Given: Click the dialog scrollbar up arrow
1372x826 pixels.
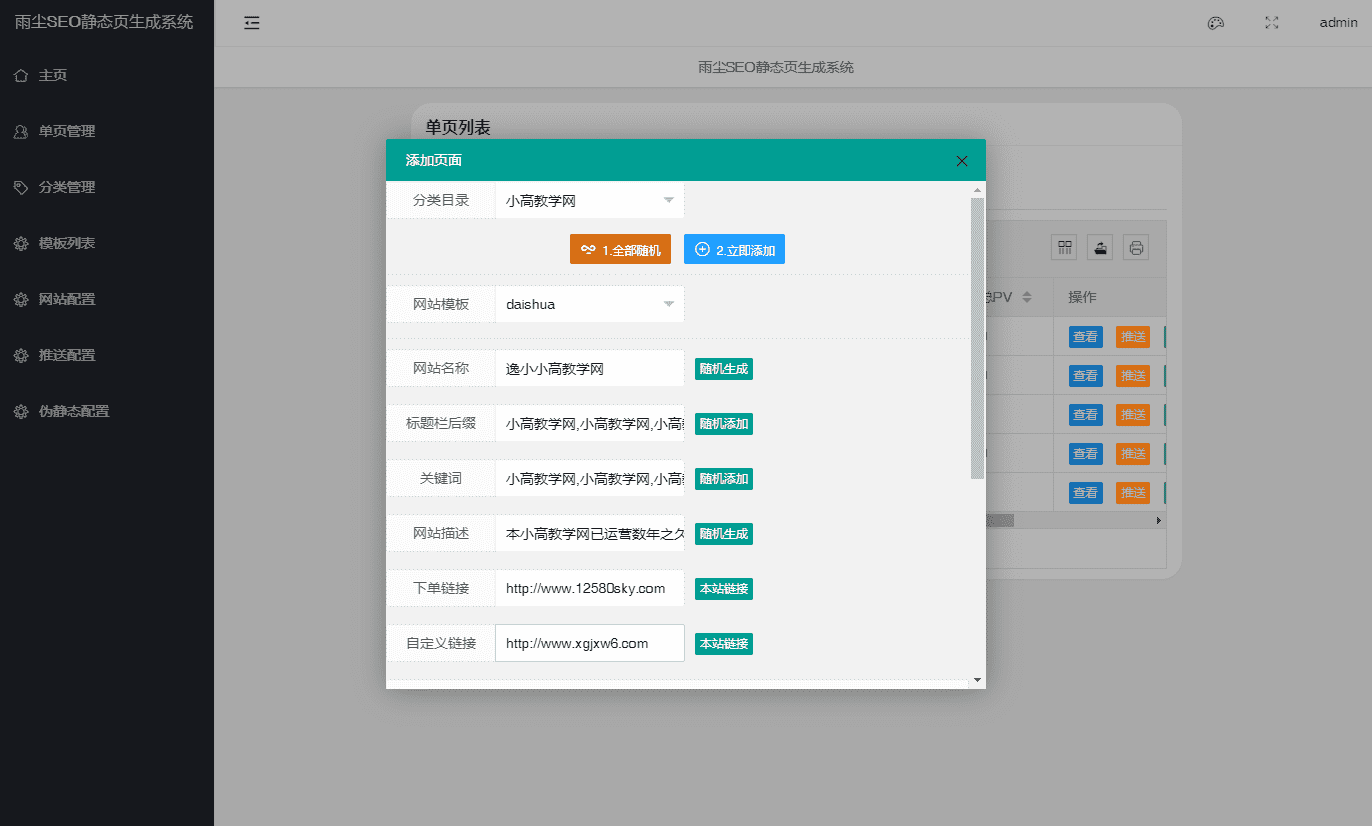Looking at the screenshot, I should (977, 189).
